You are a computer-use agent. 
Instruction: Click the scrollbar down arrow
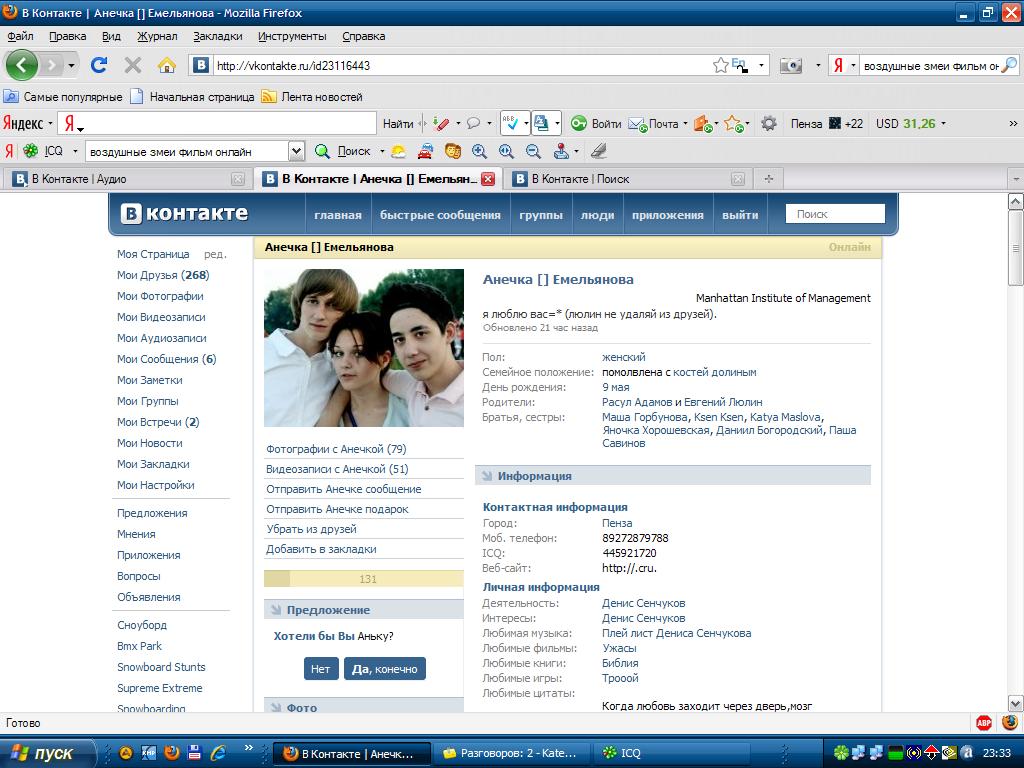[x=1016, y=703]
